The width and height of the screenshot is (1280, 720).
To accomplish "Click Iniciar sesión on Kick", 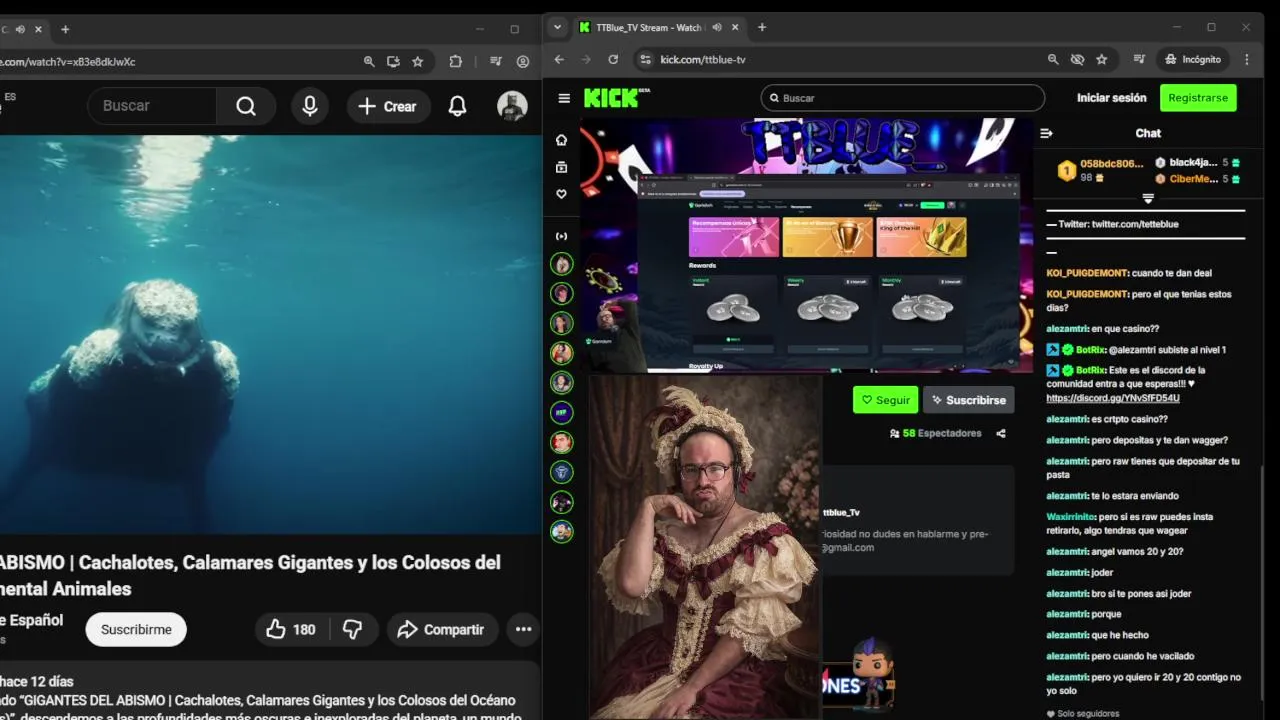I will [1111, 98].
